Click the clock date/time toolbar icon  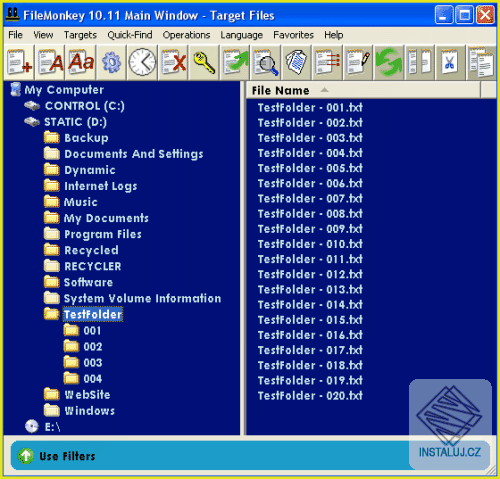(x=142, y=62)
